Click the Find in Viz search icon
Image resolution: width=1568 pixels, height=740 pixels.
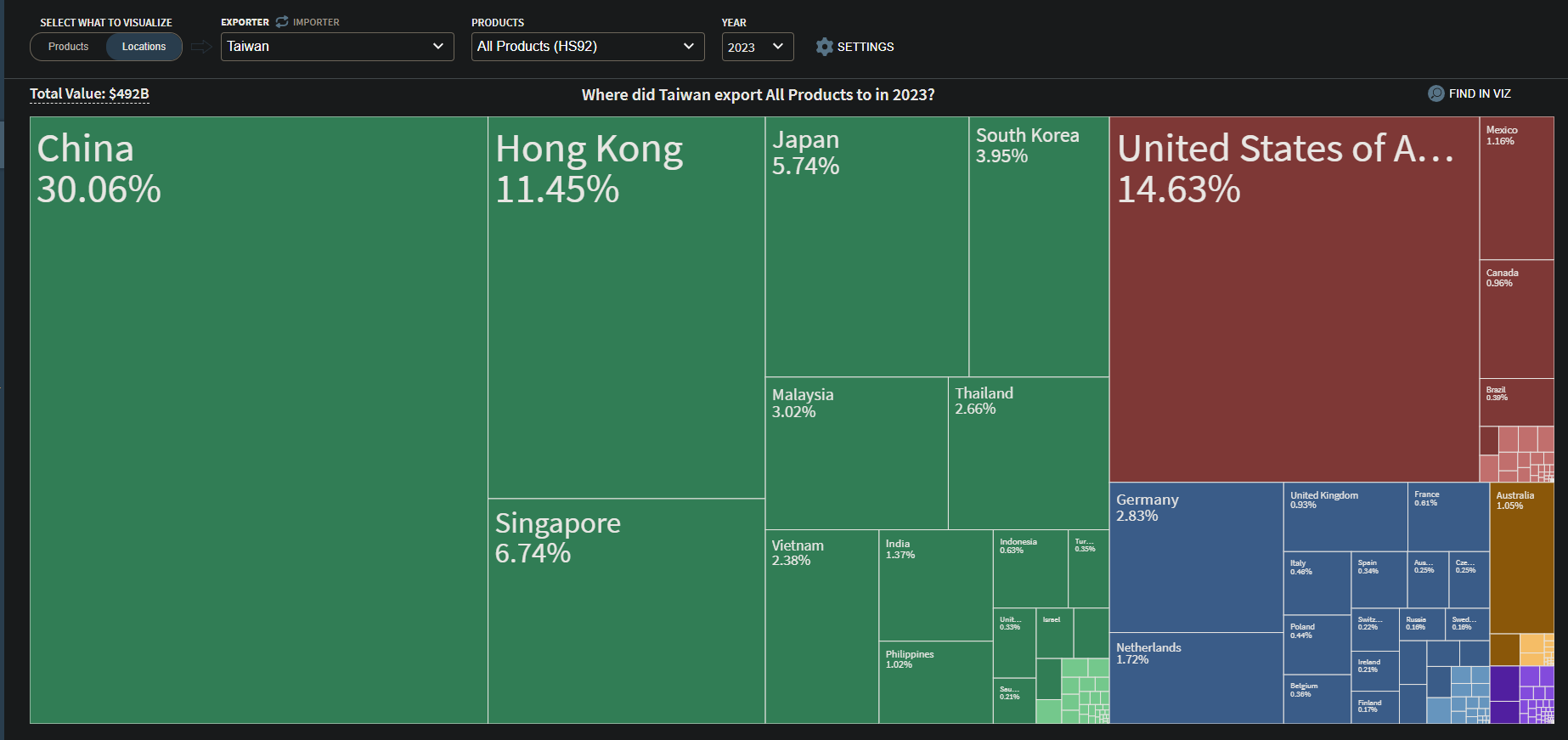click(x=1435, y=93)
